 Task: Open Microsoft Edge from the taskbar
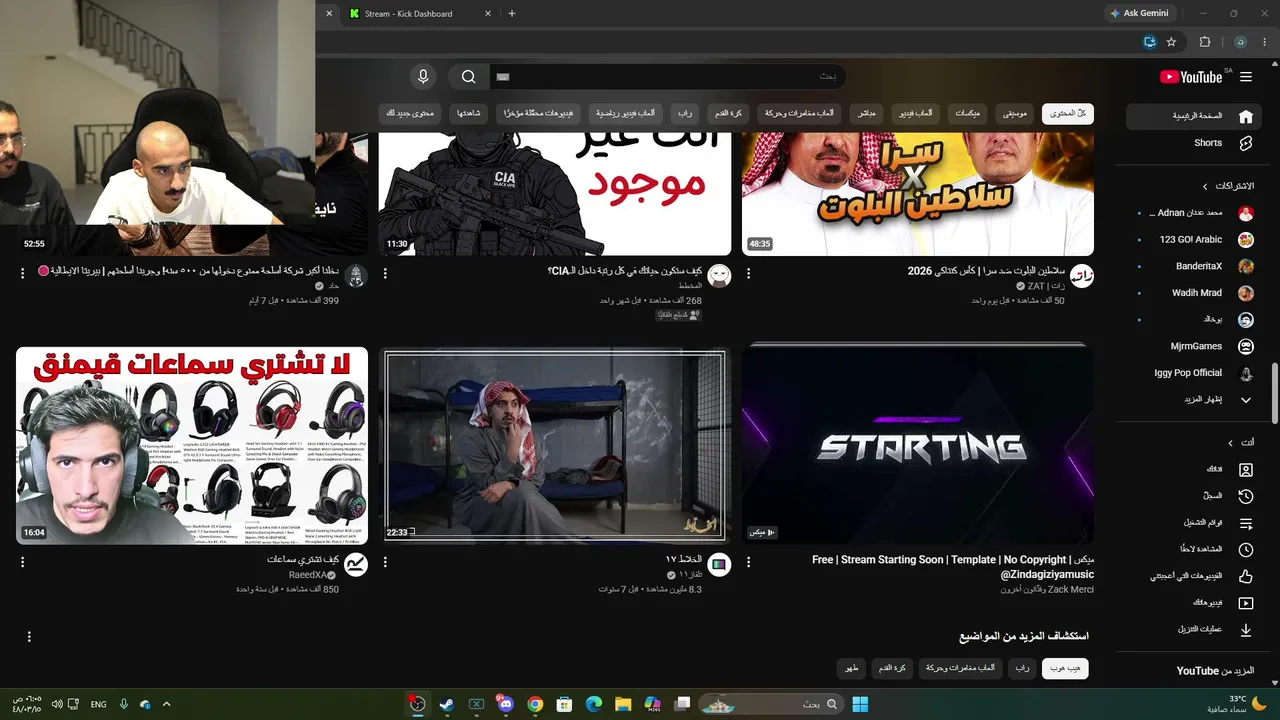point(593,704)
